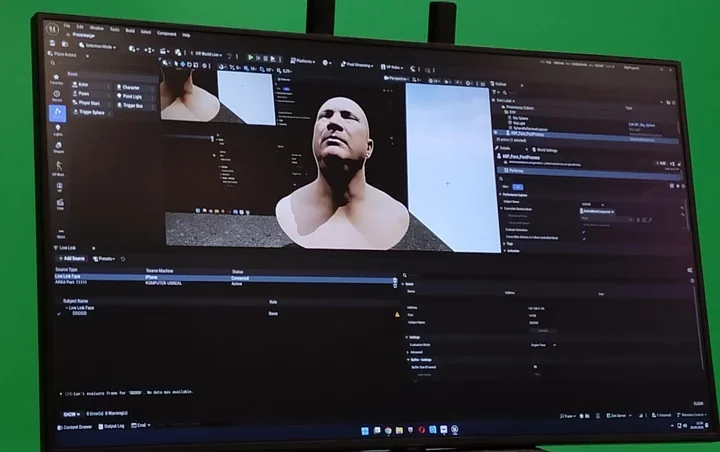This screenshot has width=720, height=452.
Task: Open the Lights category icon
Action: pos(58,130)
